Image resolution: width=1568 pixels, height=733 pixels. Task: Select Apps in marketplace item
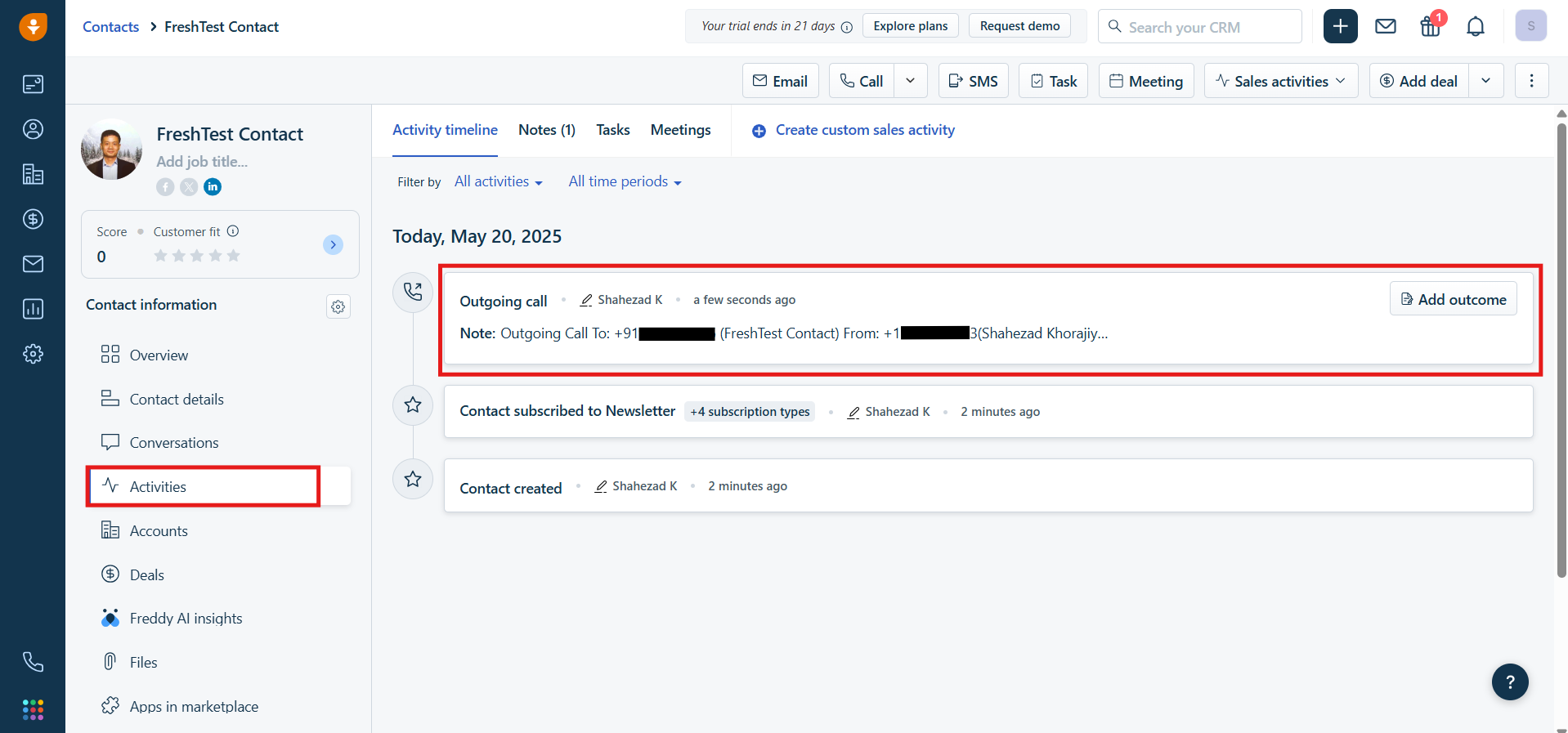coord(218,706)
